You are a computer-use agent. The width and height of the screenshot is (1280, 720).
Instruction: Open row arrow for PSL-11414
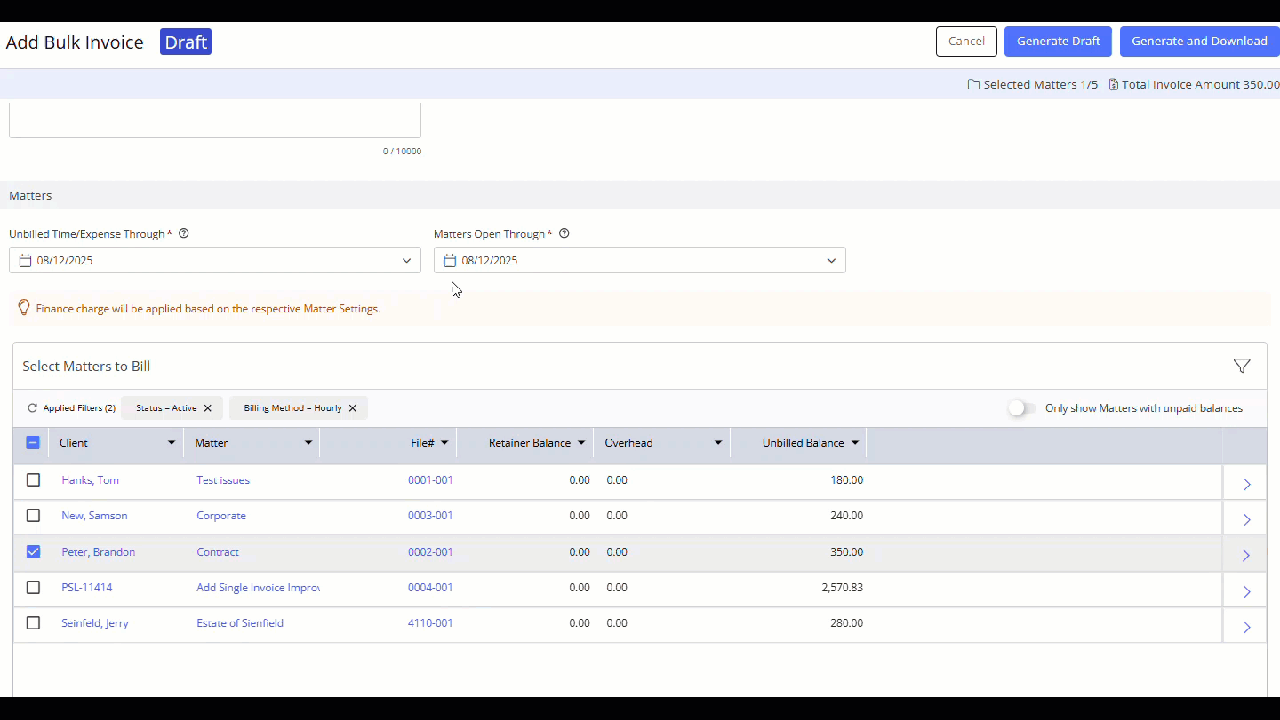1246,591
